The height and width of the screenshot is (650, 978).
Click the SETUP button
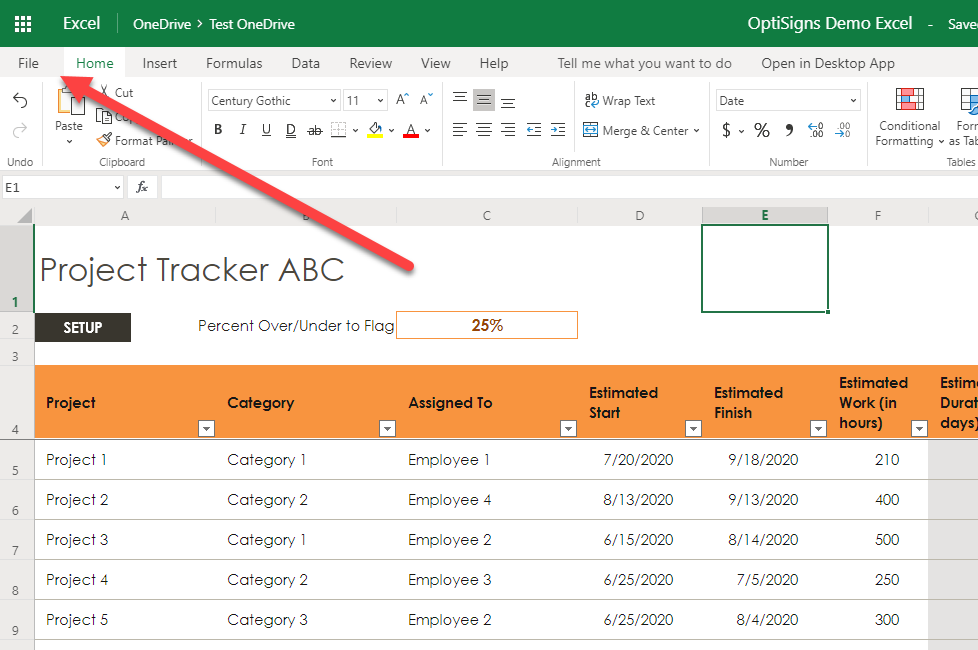coord(83,328)
